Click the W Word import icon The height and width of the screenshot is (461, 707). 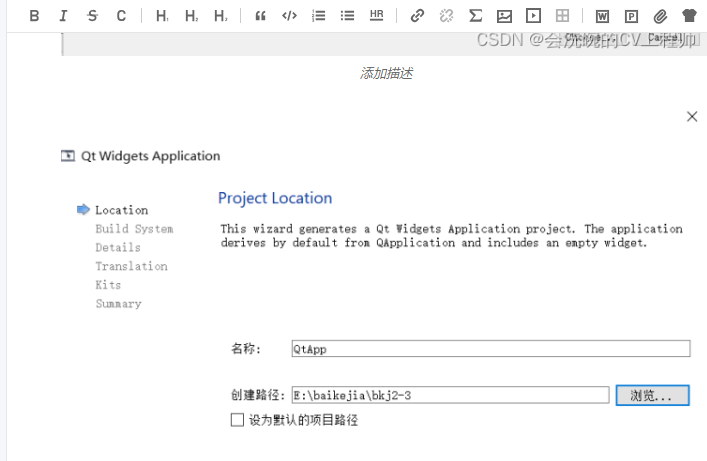(x=602, y=17)
